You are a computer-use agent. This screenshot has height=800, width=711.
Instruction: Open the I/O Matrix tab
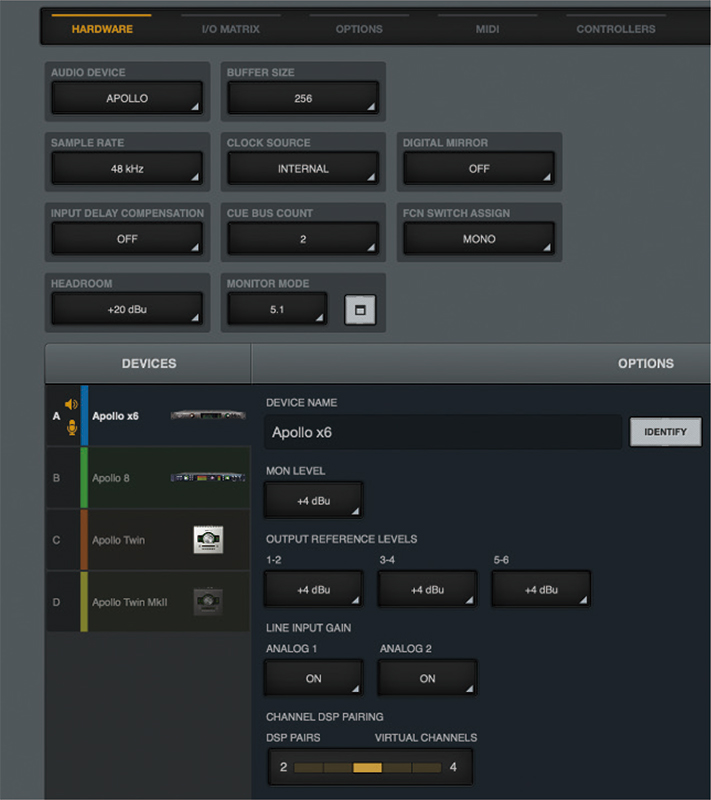231,29
